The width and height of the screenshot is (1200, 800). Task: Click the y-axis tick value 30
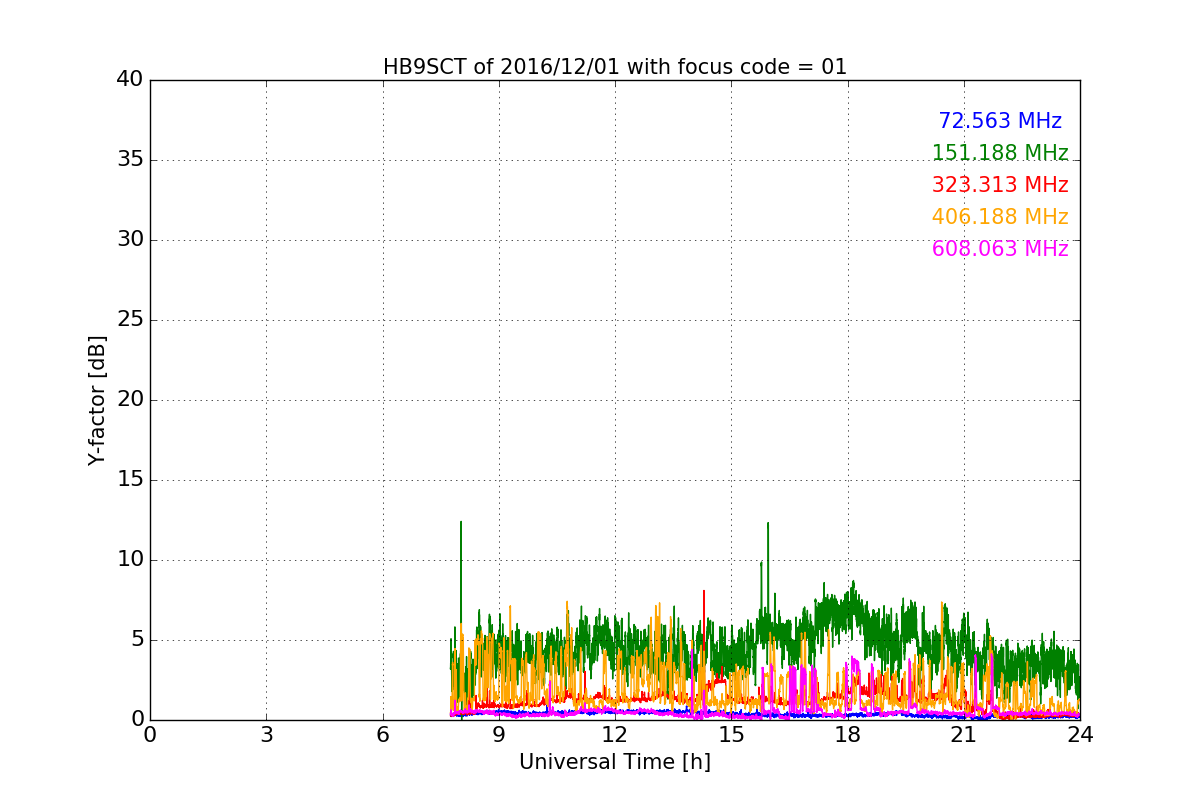130,240
